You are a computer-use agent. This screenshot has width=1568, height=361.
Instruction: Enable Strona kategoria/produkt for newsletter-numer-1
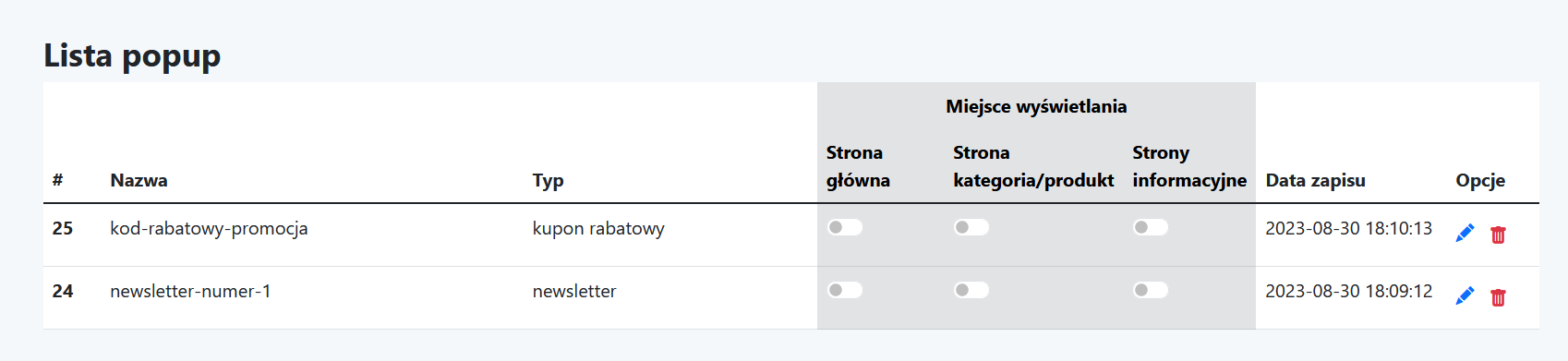(x=971, y=290)
